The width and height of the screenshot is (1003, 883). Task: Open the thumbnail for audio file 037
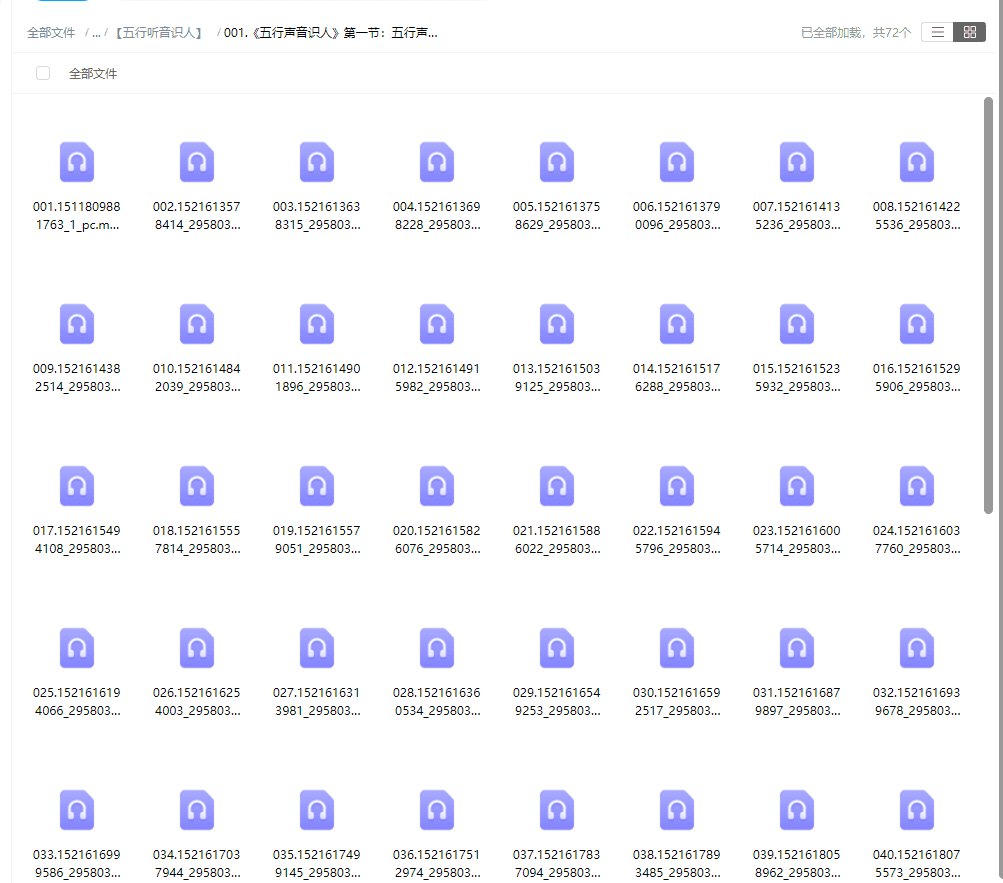point(556,809)
